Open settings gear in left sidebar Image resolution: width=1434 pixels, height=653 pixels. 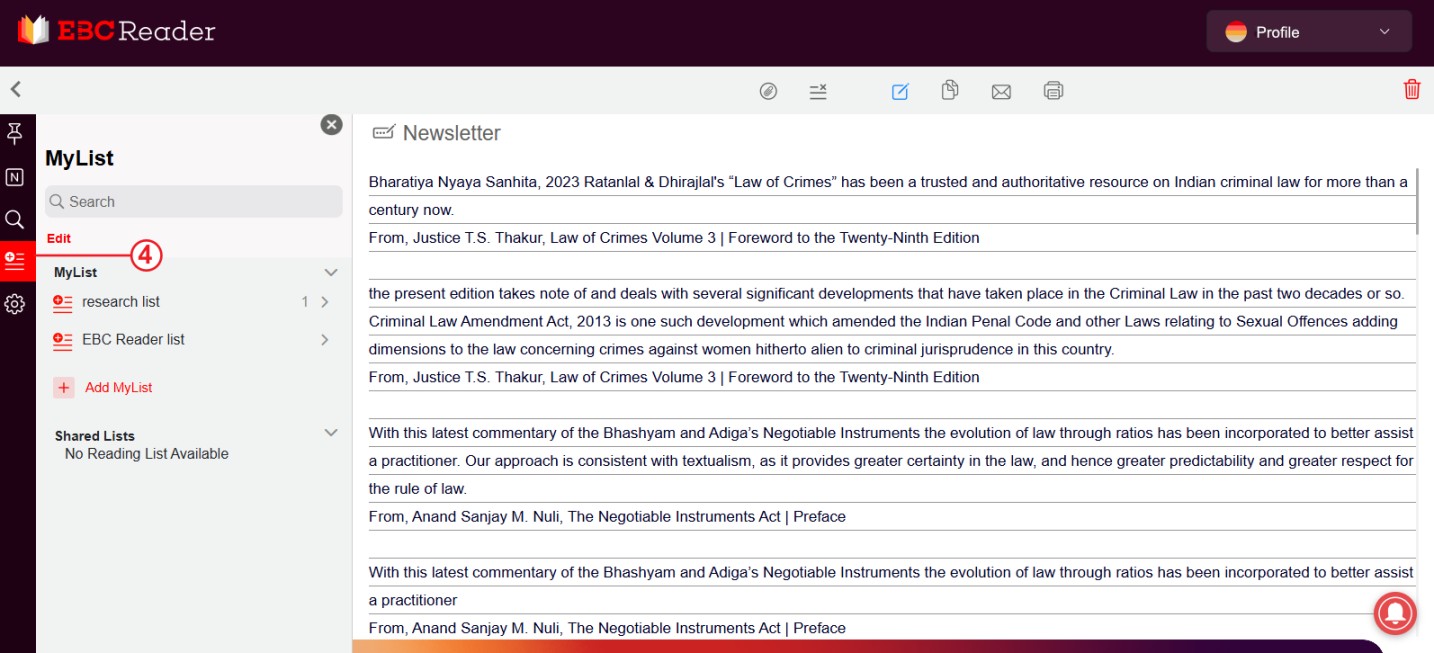coord(15,304)
